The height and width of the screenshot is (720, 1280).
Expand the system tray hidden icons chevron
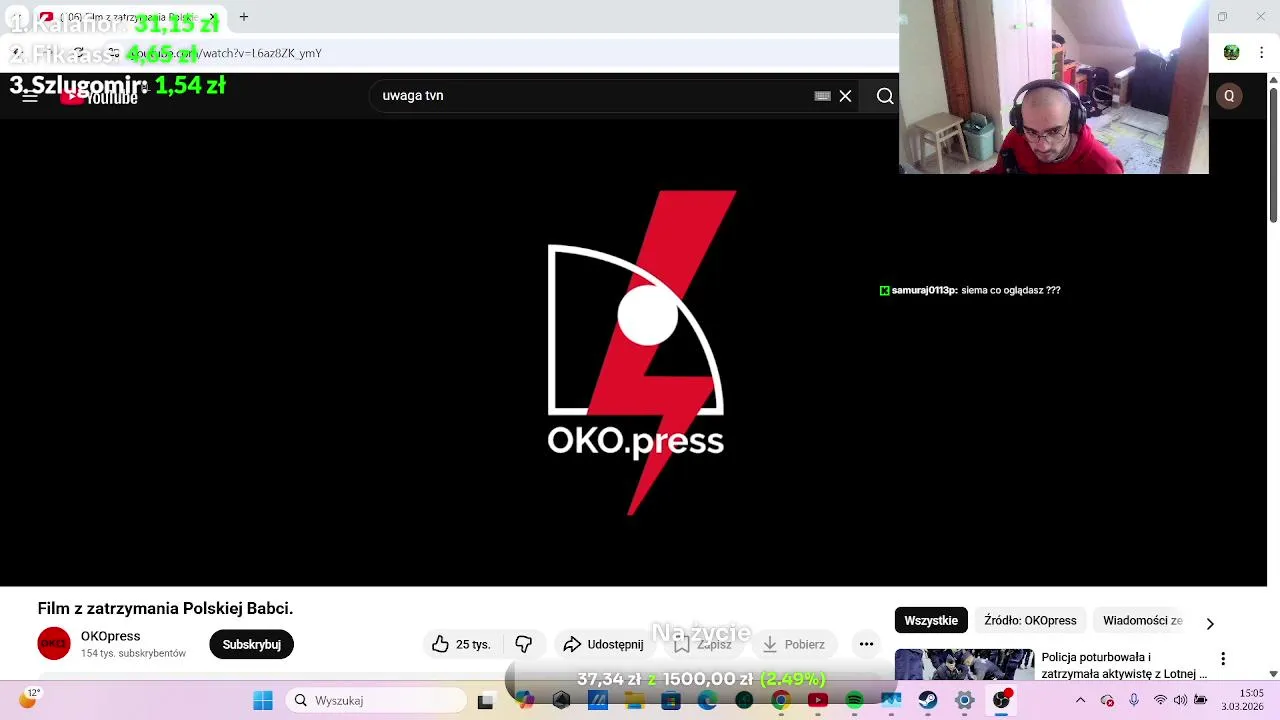point(1080,701)
